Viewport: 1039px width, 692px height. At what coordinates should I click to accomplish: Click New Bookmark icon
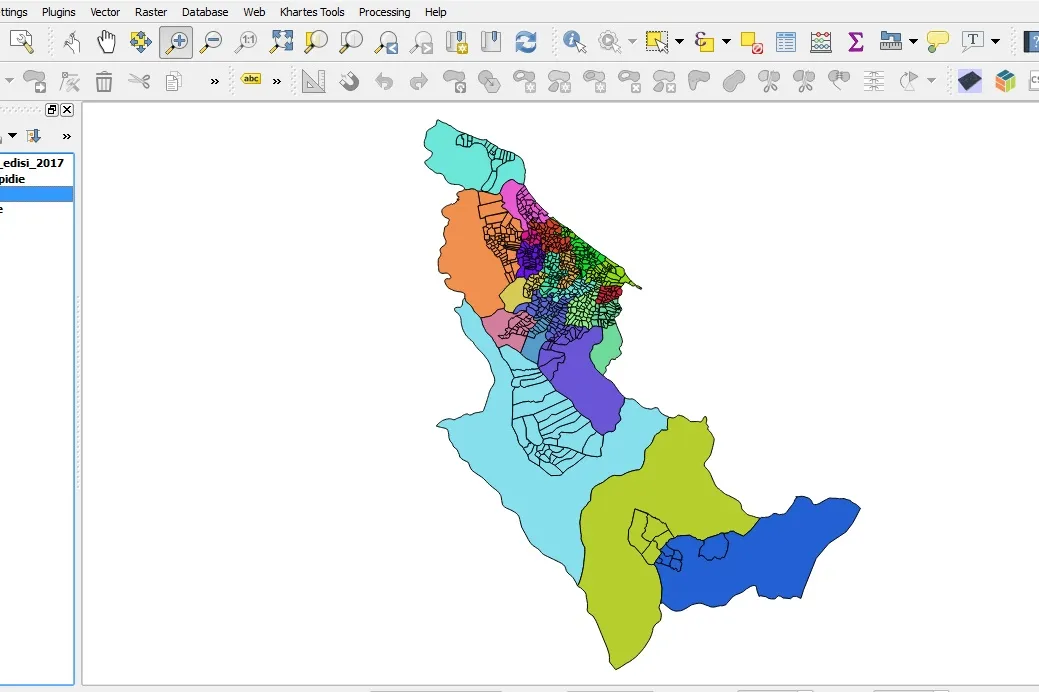(x=457, y=42)
